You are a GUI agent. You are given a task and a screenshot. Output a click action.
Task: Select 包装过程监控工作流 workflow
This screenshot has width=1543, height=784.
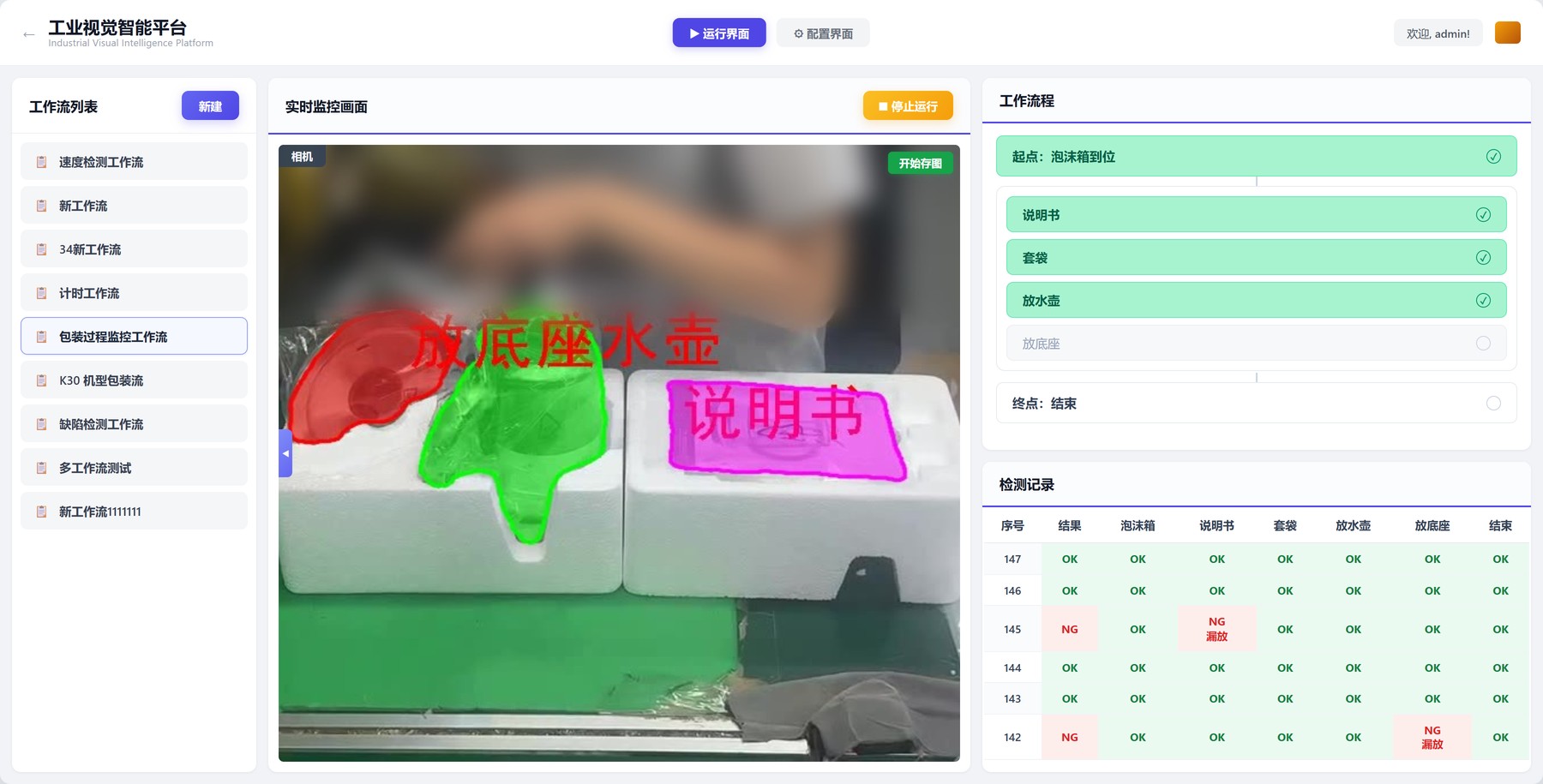pyautogui.click(x=134, y=337)
